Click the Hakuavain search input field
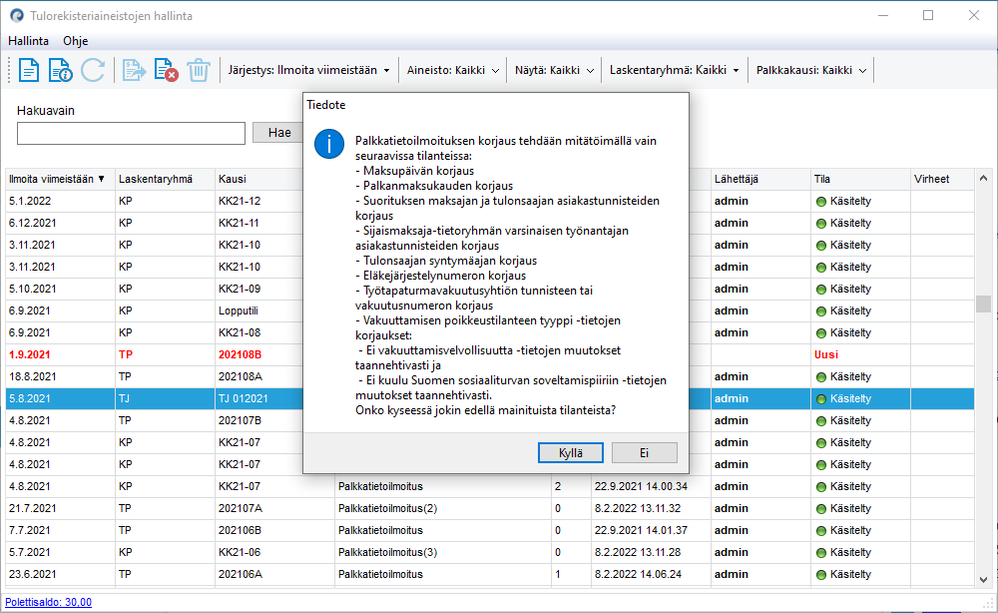This screenshot has height=613, width=998. coord(131,133)
